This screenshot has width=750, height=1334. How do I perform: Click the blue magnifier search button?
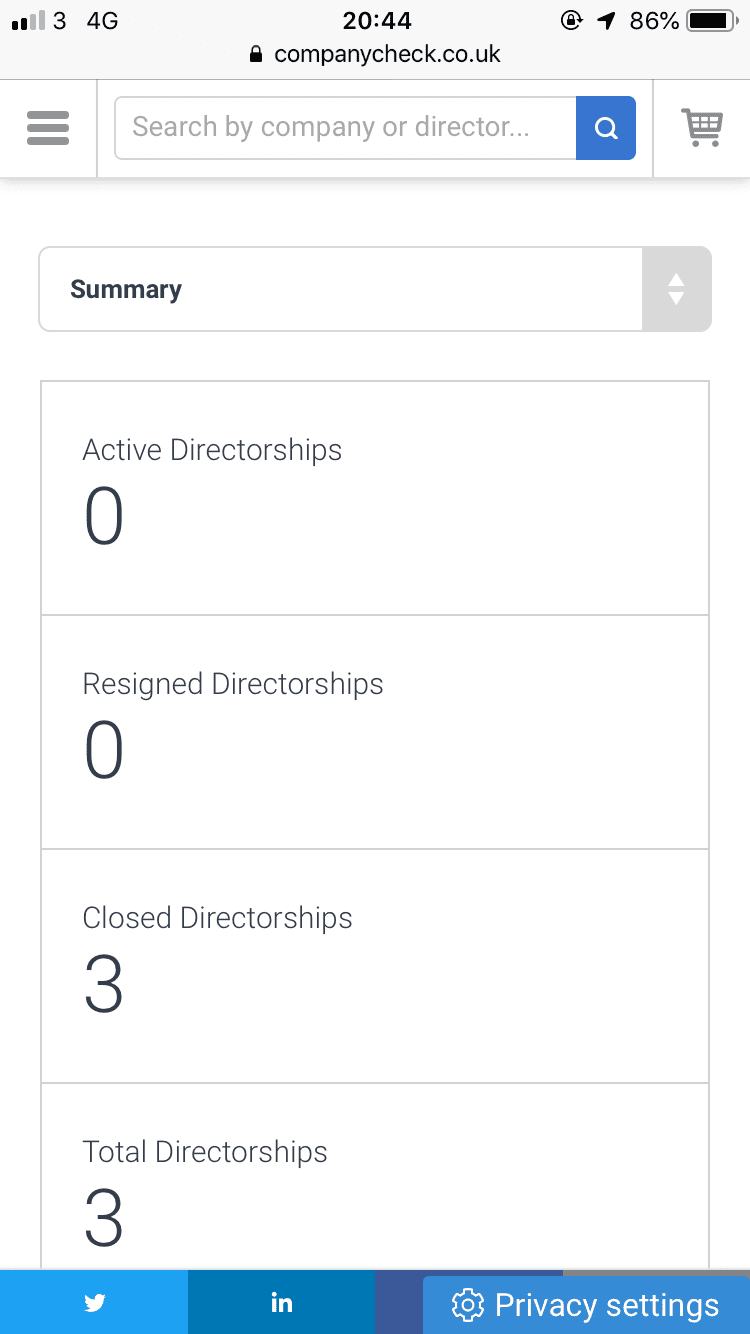click(606, 128)
